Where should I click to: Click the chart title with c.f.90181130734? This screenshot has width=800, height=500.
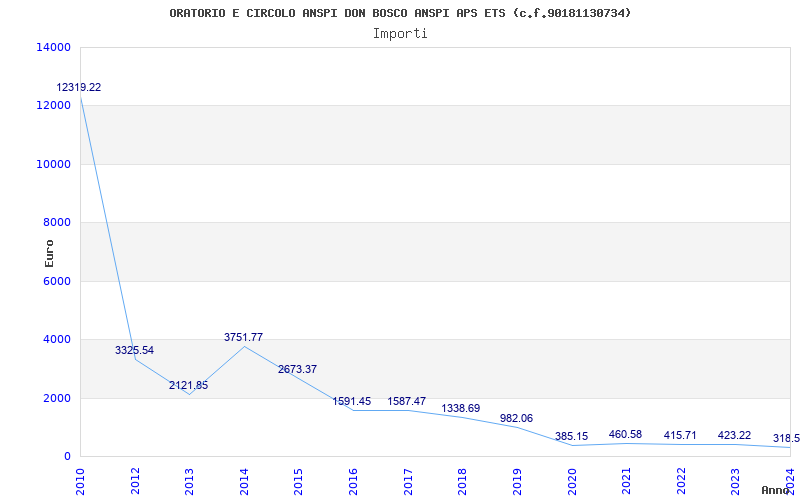click(400, 13)
